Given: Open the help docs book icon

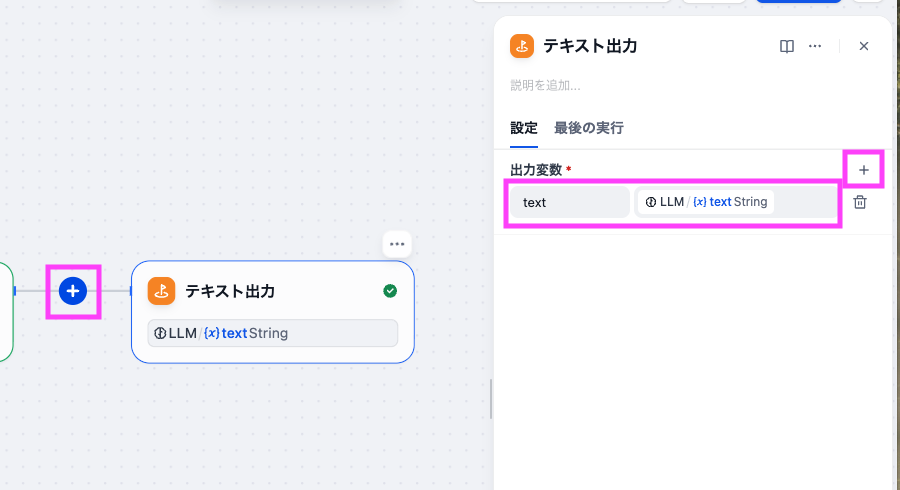Looking at the screenshot, I should 787,46.
